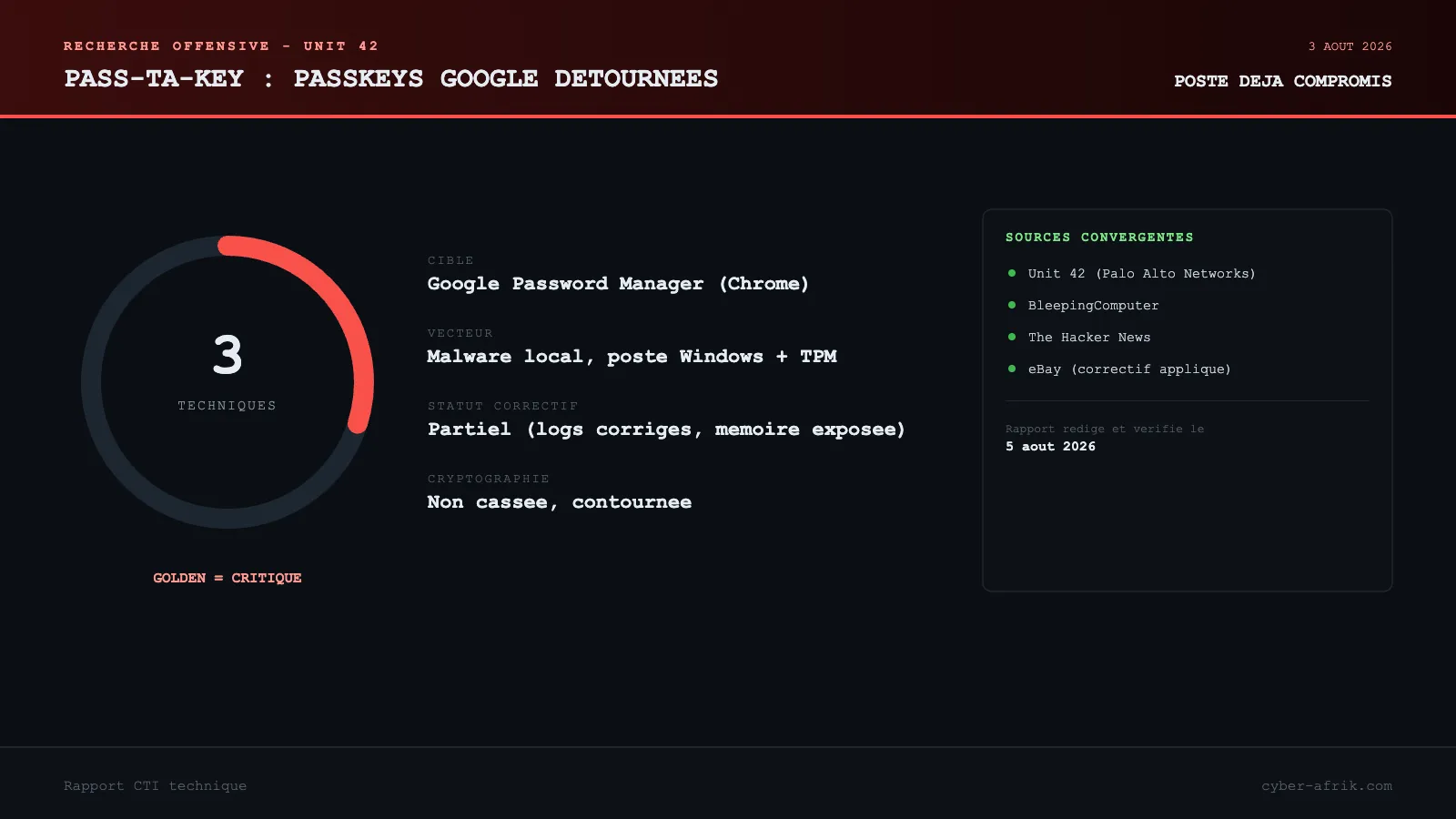
Task: Click the 3 AOUT 2026 date in header
Action: click(x=1350, y=46)
